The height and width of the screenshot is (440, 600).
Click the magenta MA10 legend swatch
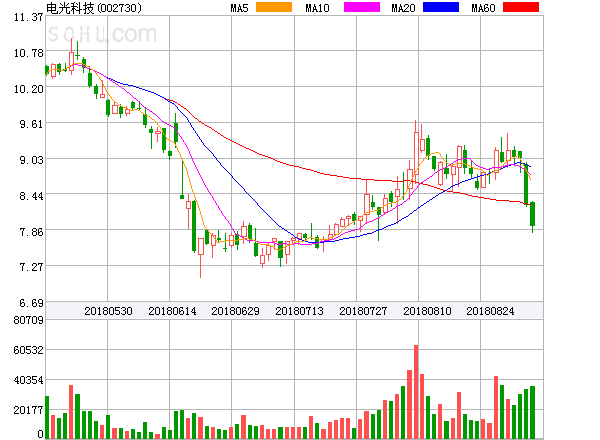pos(362,7)
